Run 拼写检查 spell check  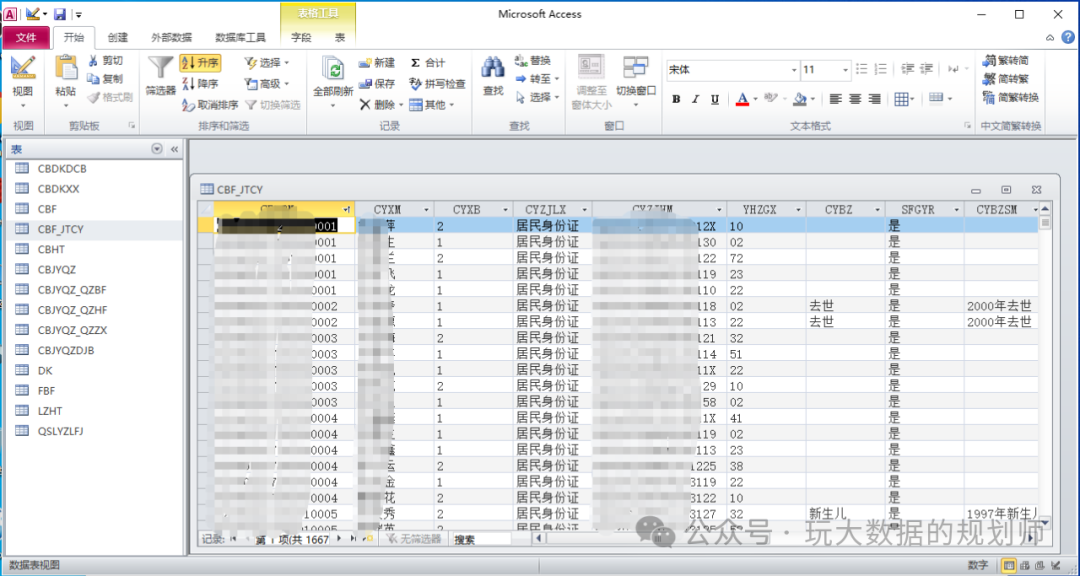pos(437,84)
